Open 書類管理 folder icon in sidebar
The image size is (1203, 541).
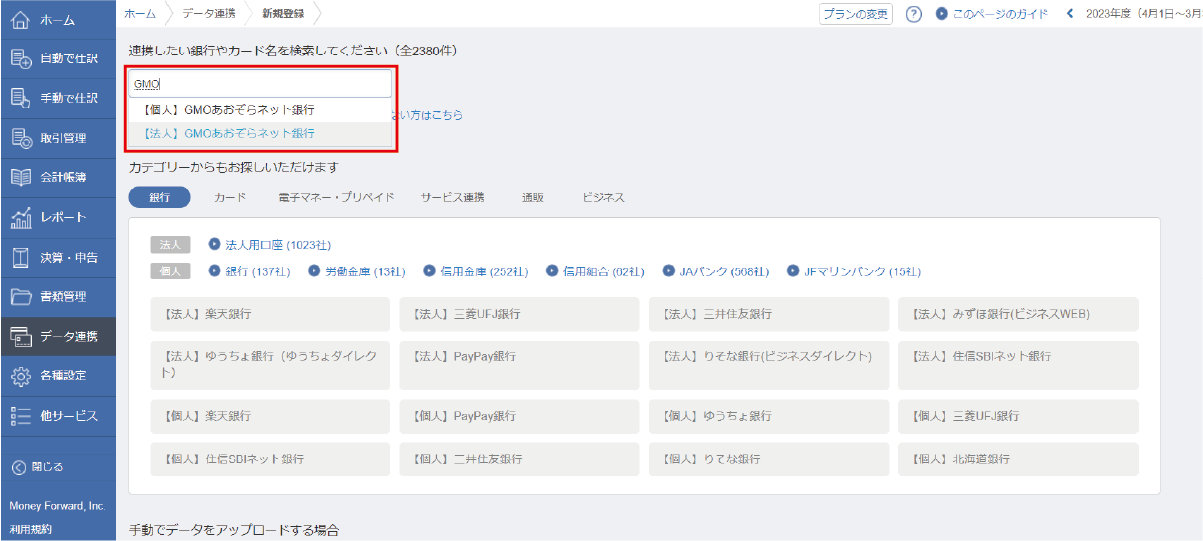coord(22,297)
